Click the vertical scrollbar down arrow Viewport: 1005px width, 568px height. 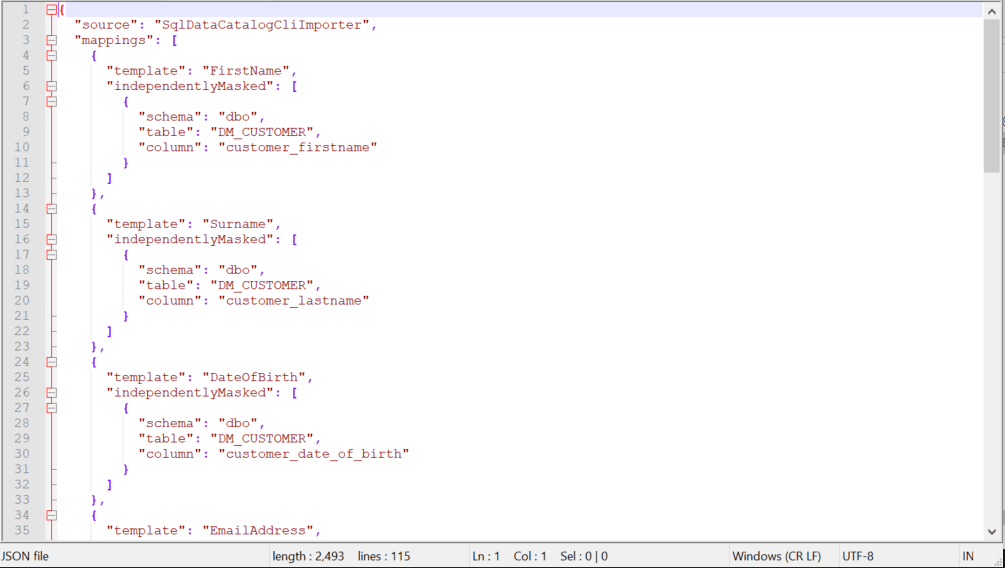point(992,532)
